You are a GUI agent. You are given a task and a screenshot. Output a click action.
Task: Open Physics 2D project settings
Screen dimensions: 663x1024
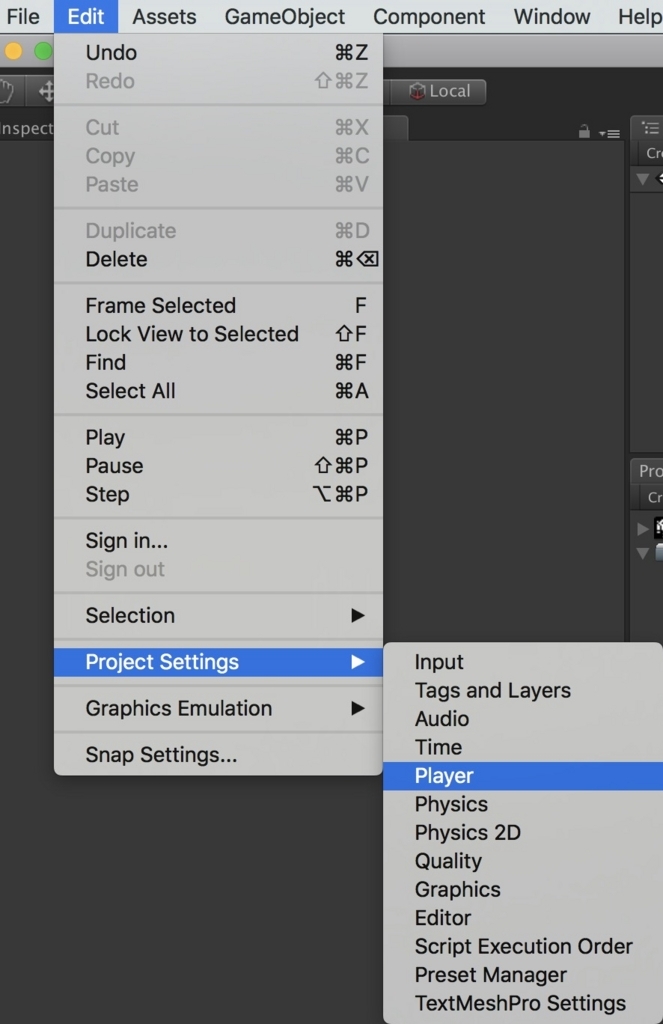pos(523,833)
